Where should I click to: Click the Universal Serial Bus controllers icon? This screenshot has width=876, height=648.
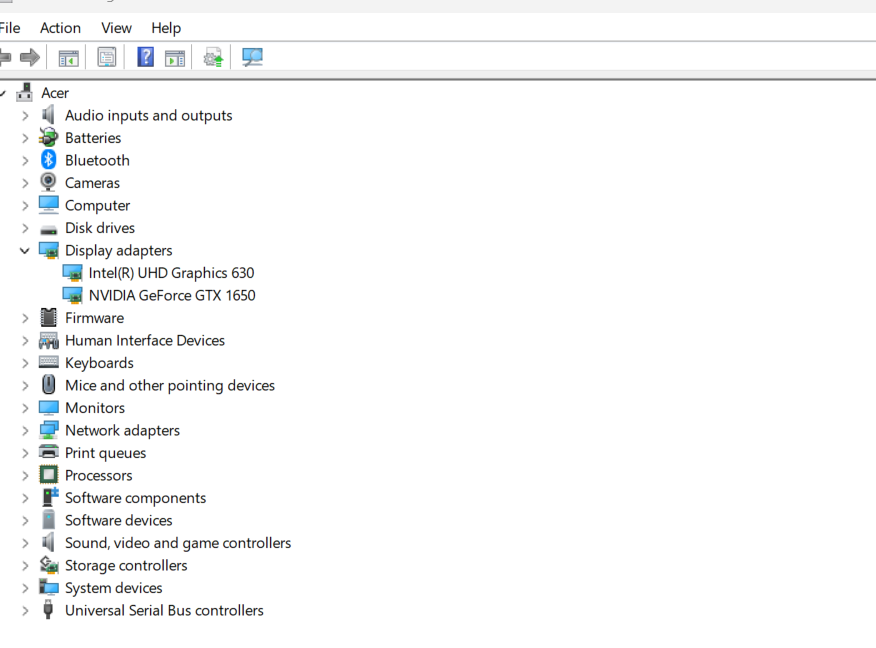coord(49,610)
